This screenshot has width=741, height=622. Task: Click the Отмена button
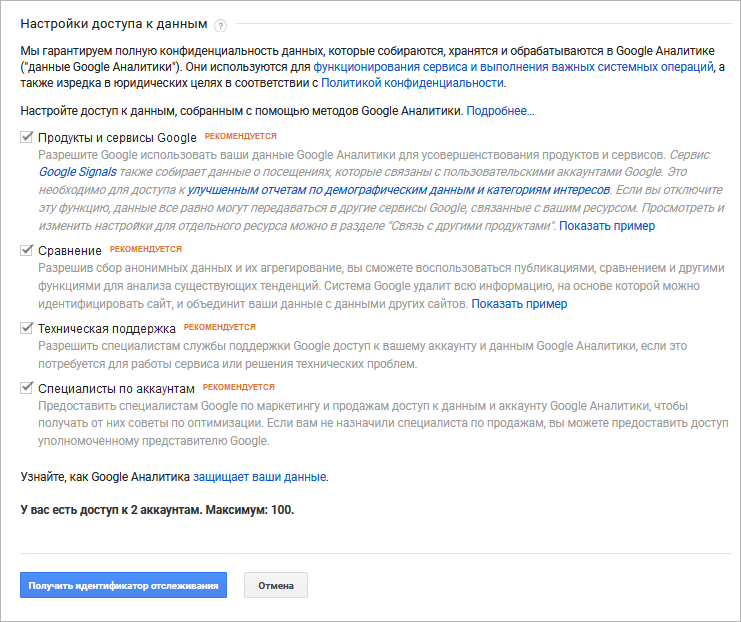(x=276, y=585)
